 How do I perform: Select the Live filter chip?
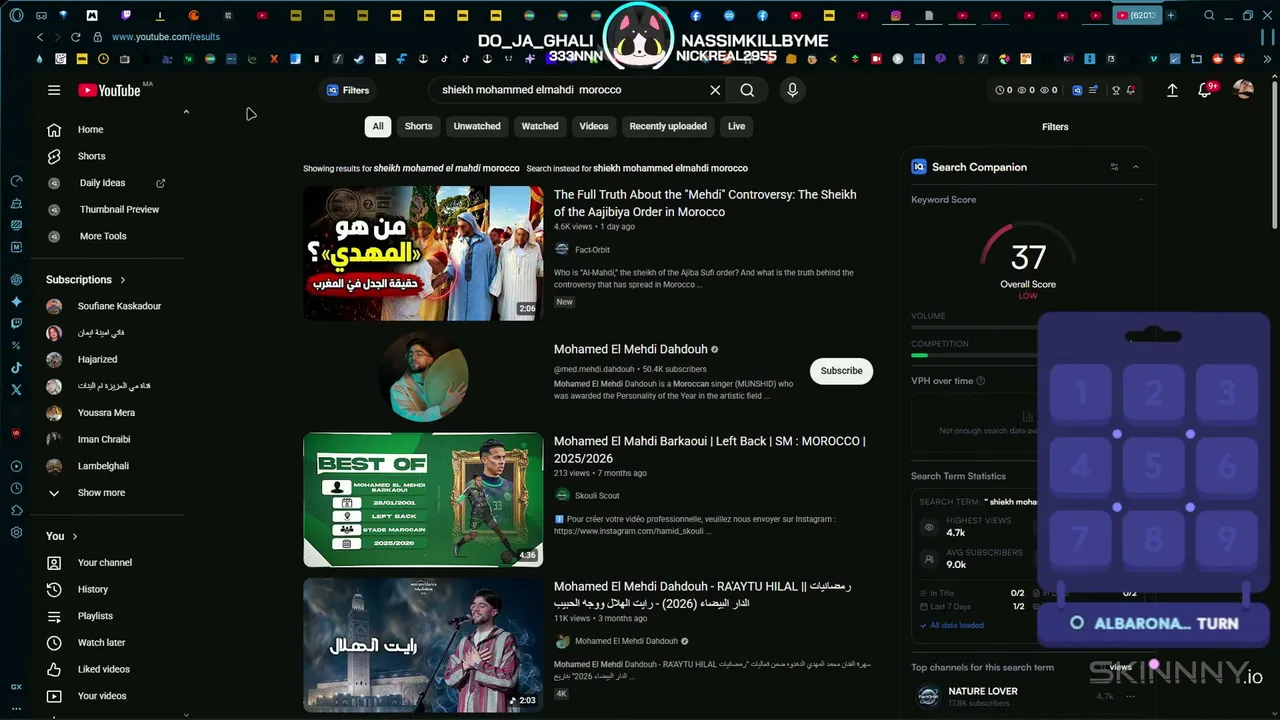click(x=737, y=127)
